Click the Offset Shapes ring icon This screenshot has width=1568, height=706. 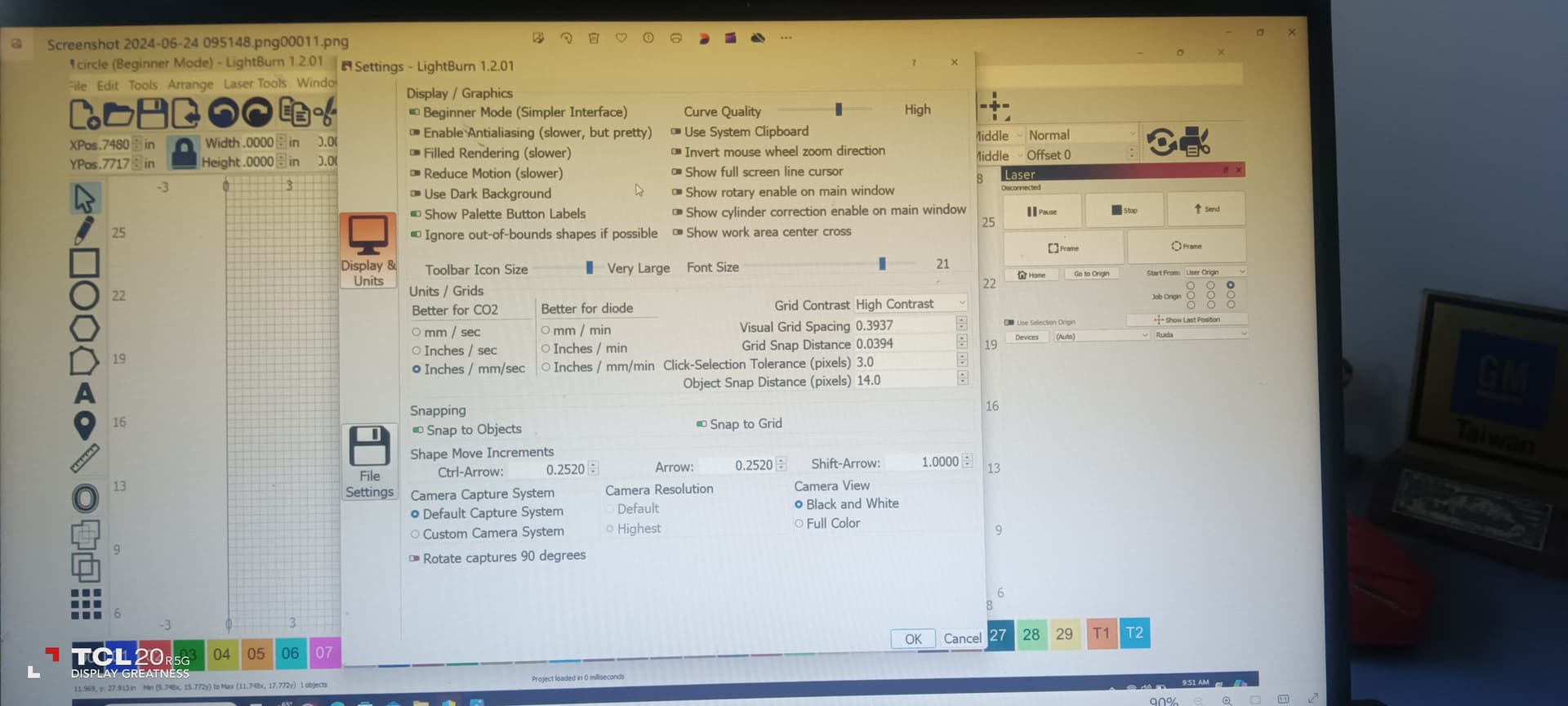[x=85, y=498]
